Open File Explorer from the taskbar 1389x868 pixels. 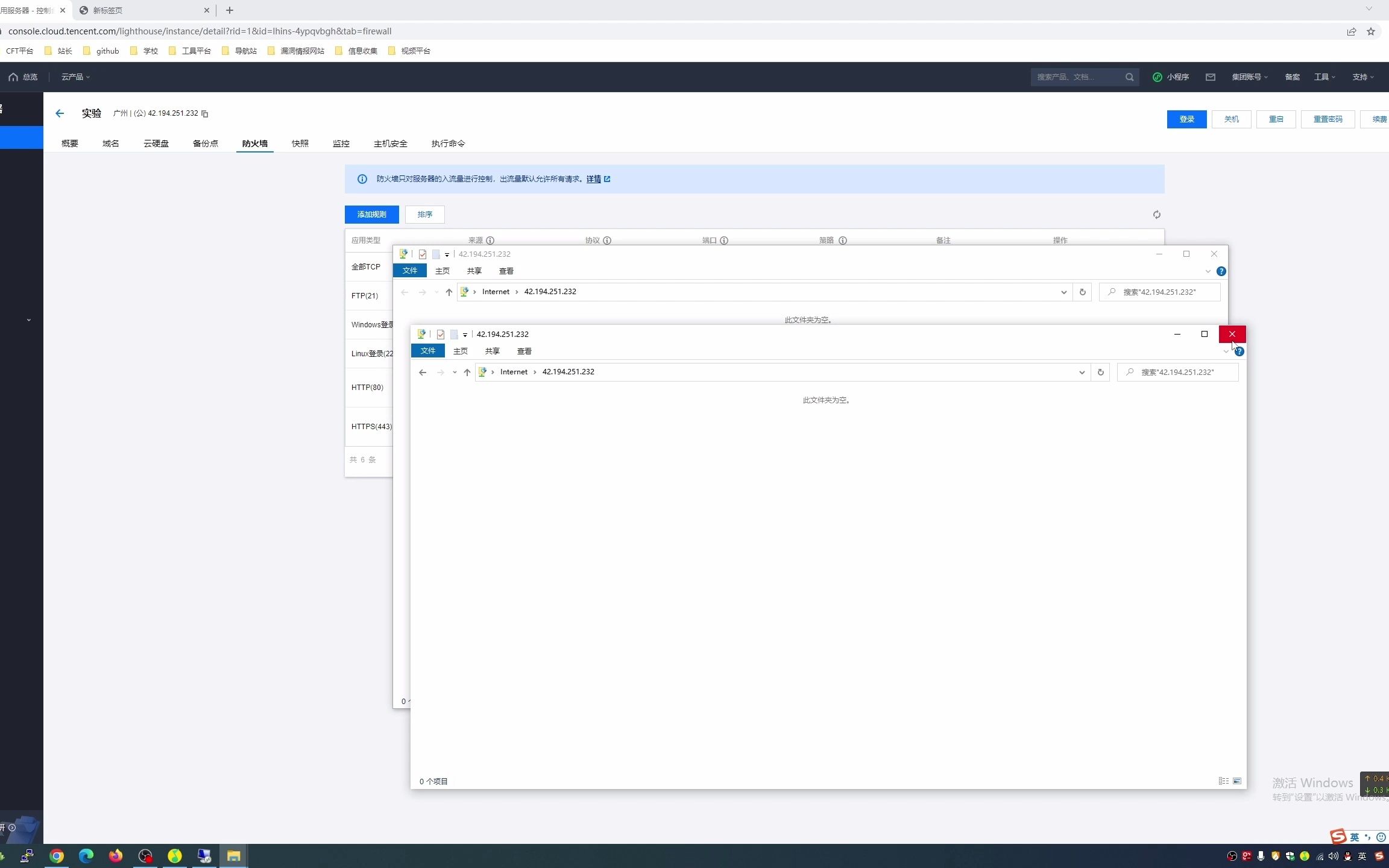point(233,856)
